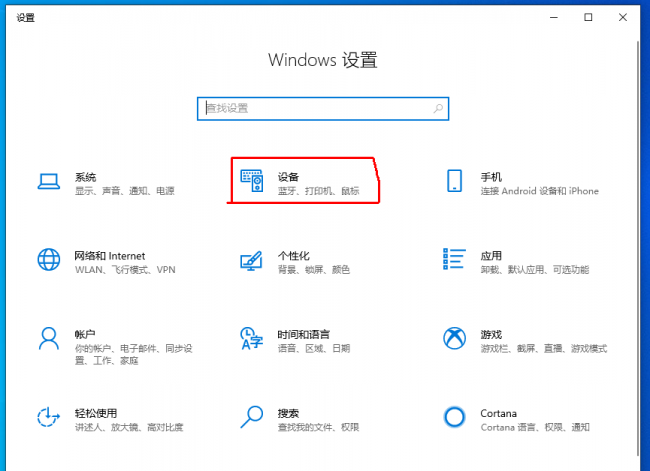The width and height of the screenshot is (650, 471).
Task: Open the 游戏 title
Action: pos(491,334)
